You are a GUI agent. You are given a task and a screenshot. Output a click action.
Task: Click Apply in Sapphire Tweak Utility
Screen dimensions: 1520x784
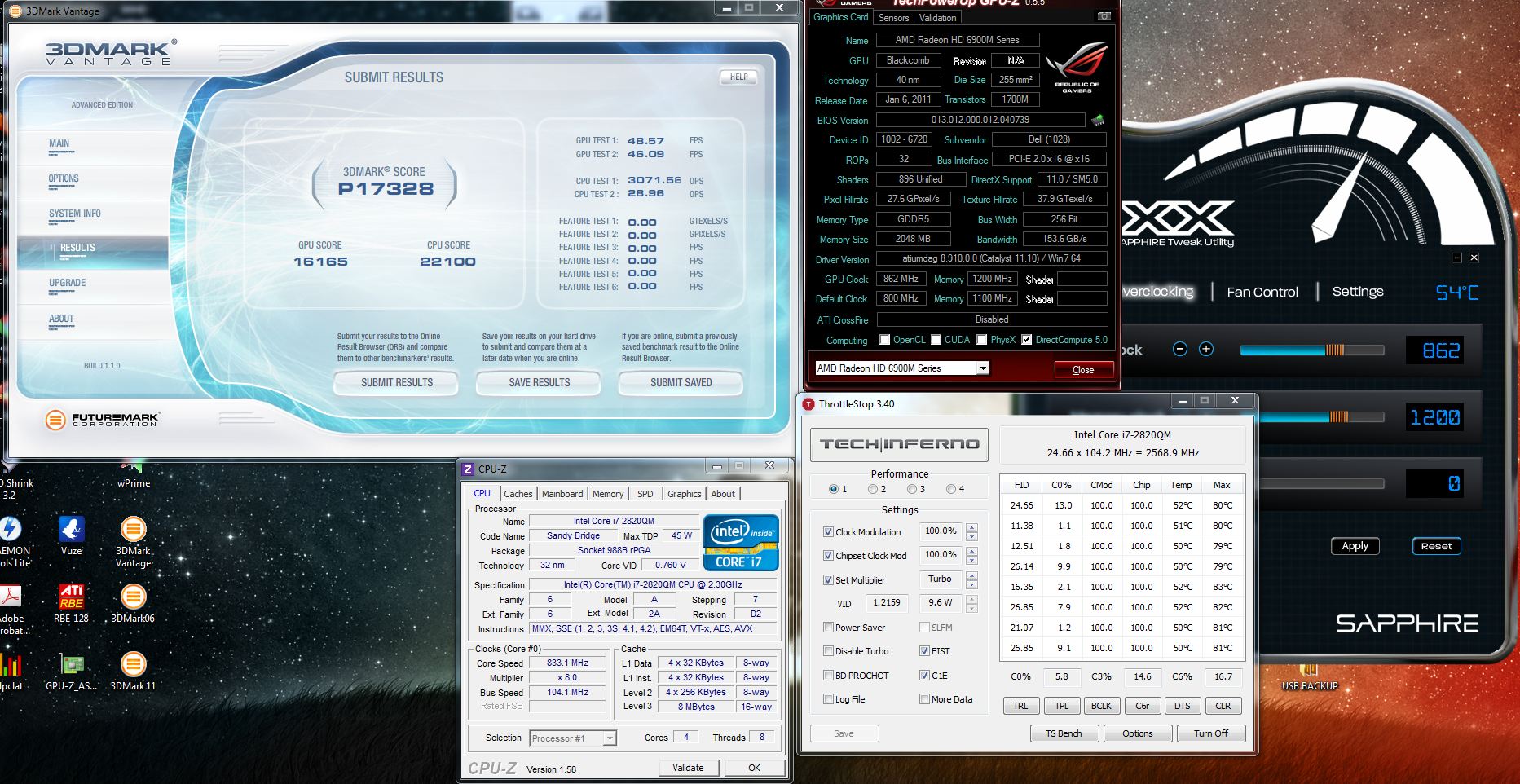tap(1355, 546)
